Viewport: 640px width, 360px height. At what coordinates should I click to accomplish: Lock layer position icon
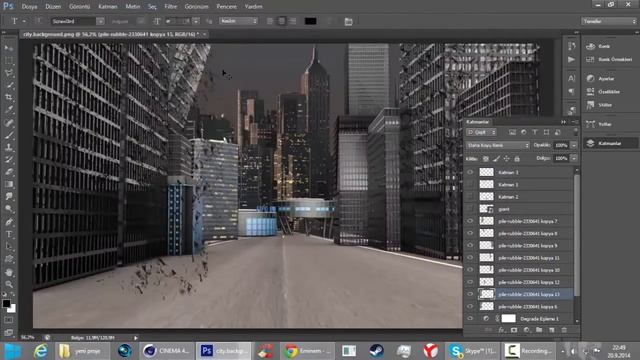point(507,158)
